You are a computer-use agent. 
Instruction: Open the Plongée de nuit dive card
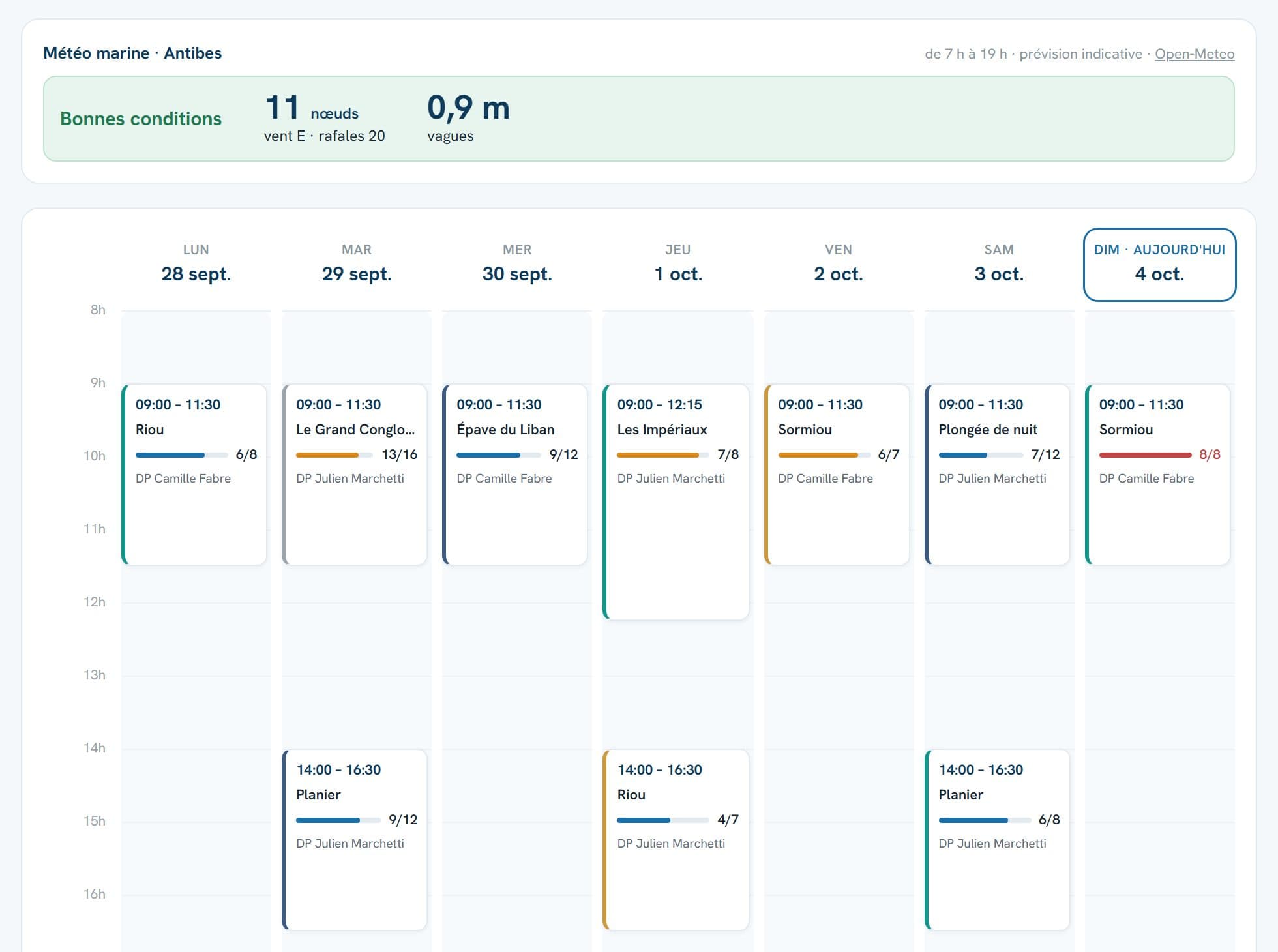997,475
